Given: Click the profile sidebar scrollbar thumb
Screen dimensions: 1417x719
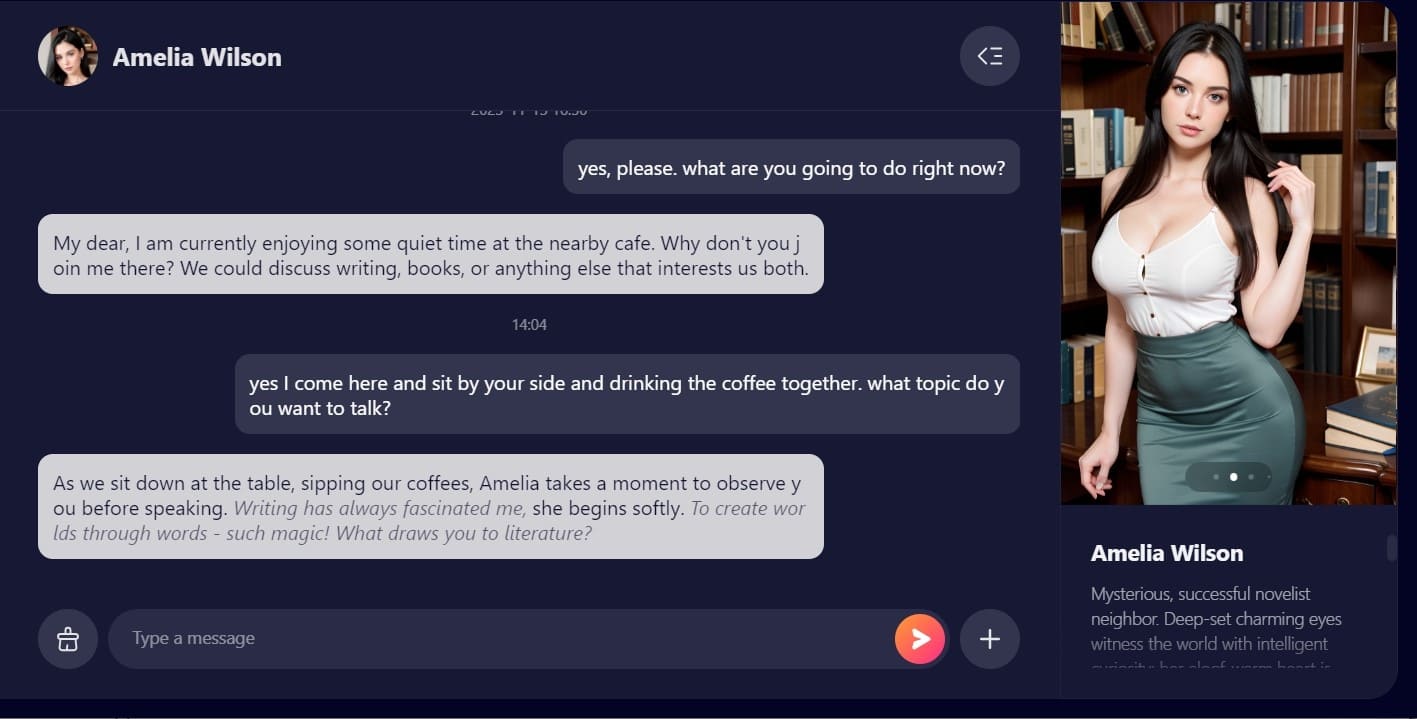Looking at the screenshot, I should (x=1391, y=548).
